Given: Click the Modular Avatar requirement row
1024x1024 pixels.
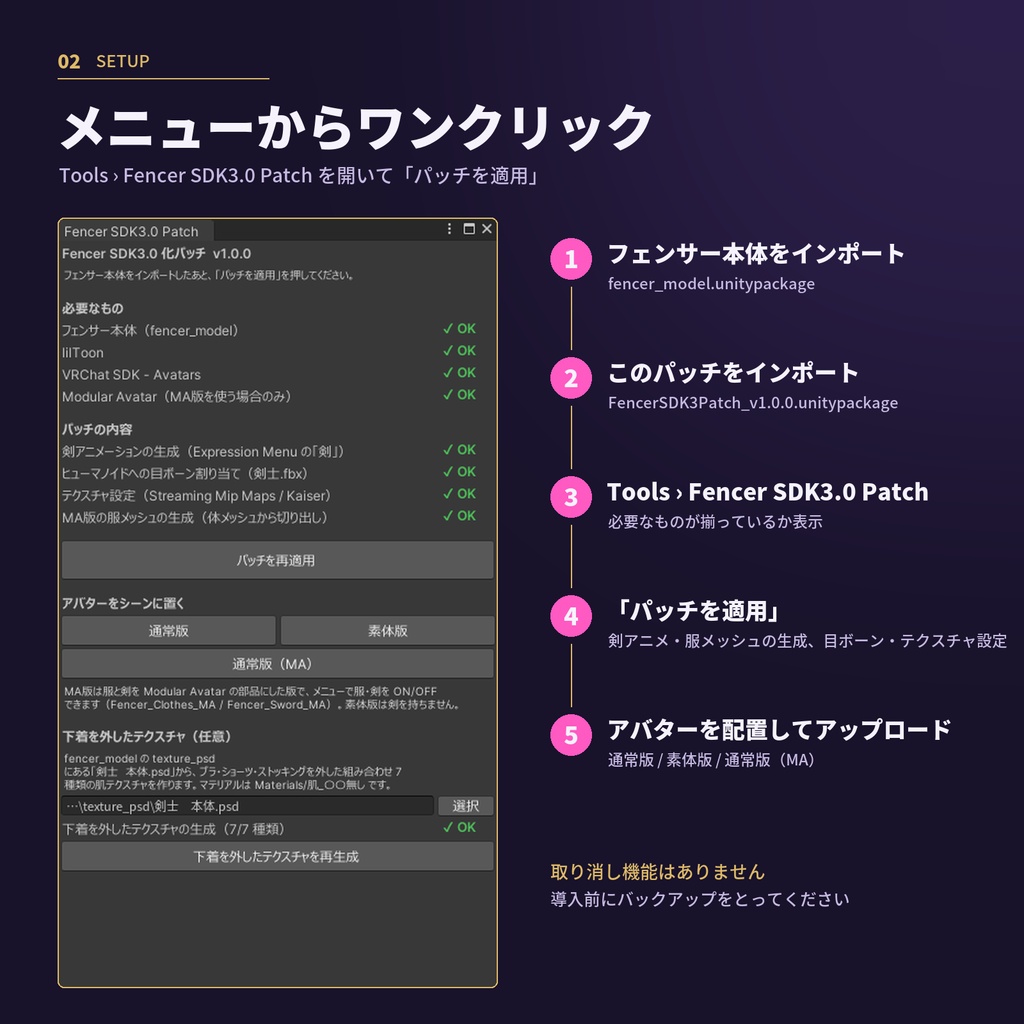Looking at the screenshot, I should [269, 396].
